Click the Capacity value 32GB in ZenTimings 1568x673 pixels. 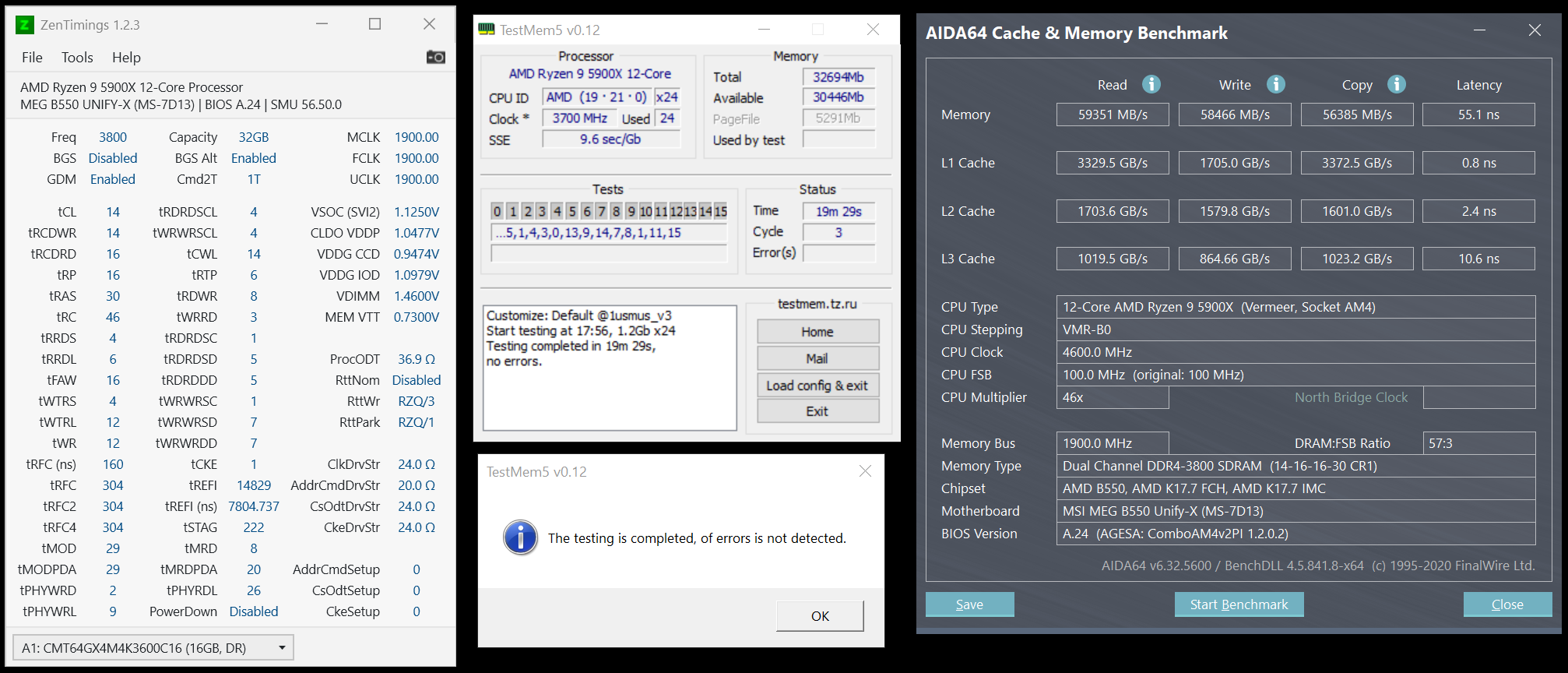pos(254,137)
